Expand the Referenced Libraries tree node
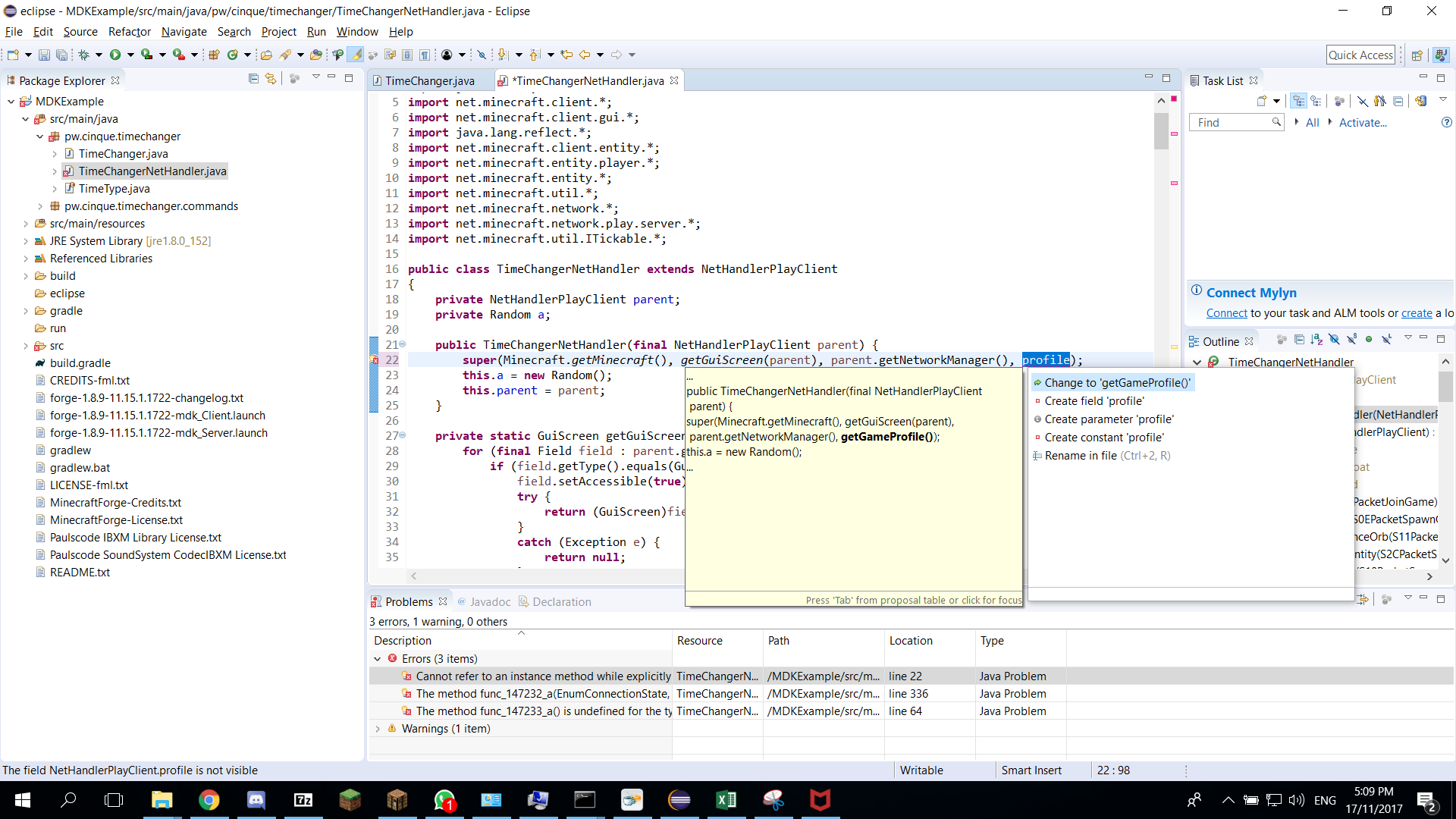The height and width of the screenshot is (819, 1456). (26, 258)
